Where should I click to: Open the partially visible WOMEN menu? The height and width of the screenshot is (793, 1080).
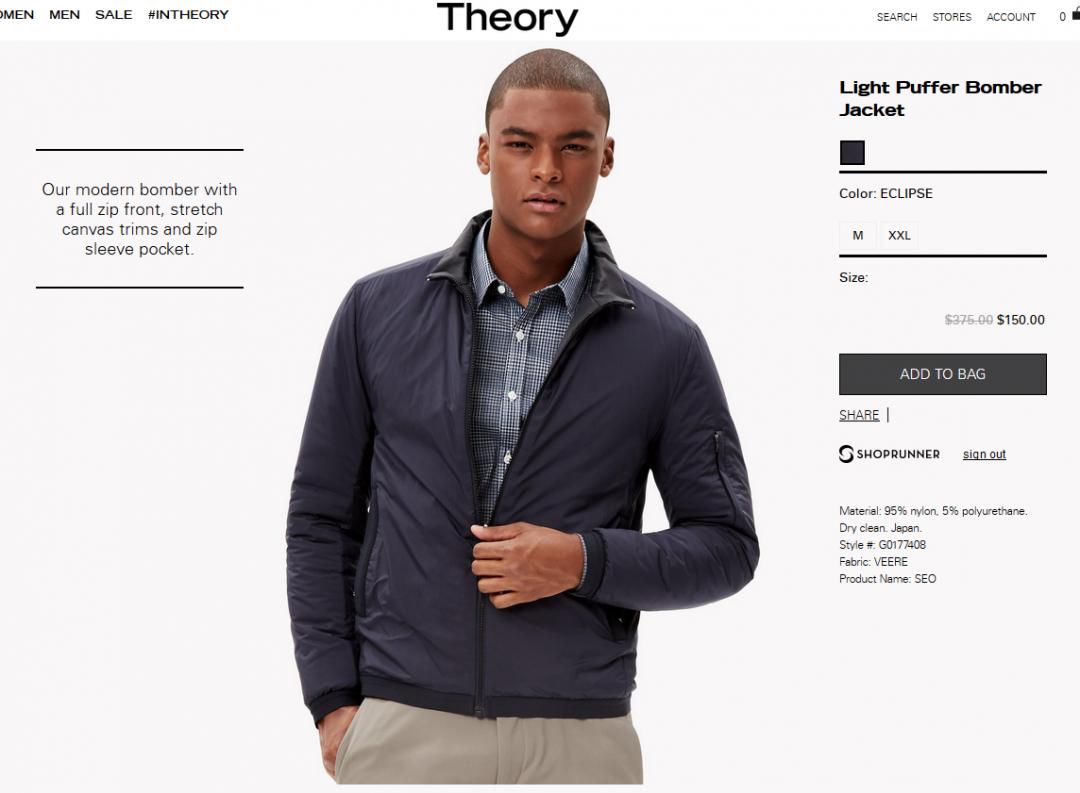pyautogui.click(x=17, y=14)
